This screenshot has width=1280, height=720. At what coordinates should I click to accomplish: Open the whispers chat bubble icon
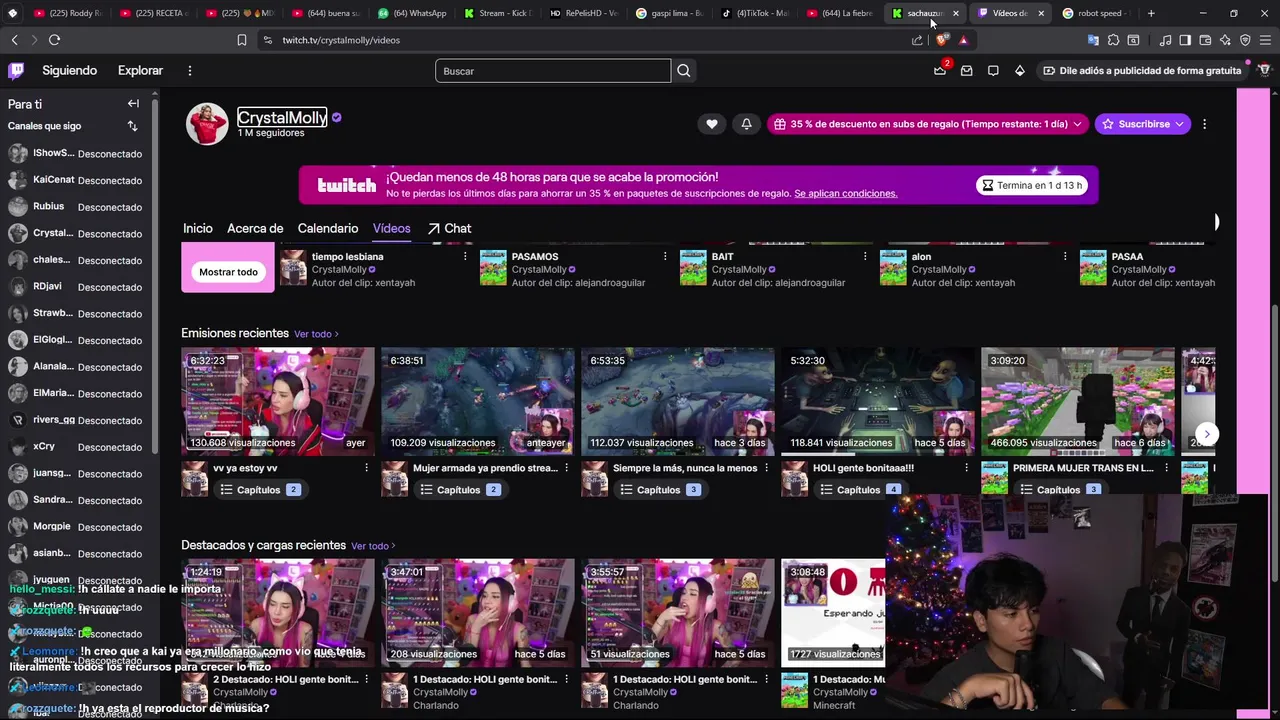tap(993, 70)
